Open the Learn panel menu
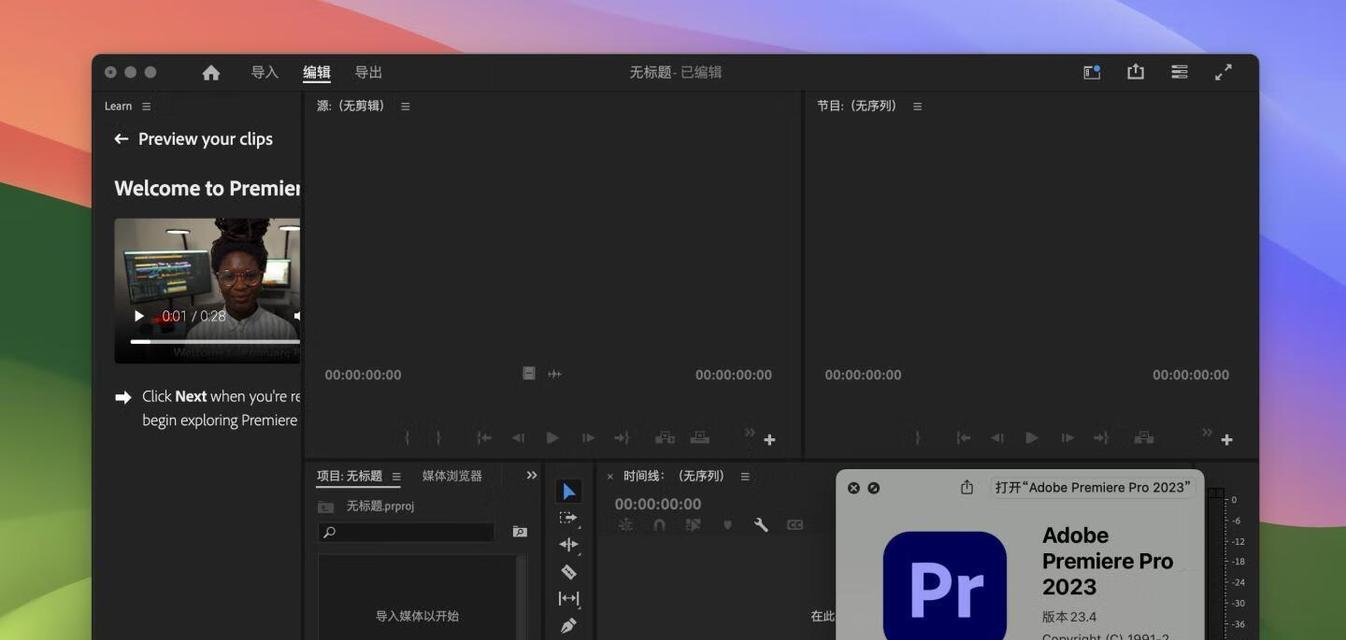The height and width of the screenshot is (640, 1346). click(146, 106)
